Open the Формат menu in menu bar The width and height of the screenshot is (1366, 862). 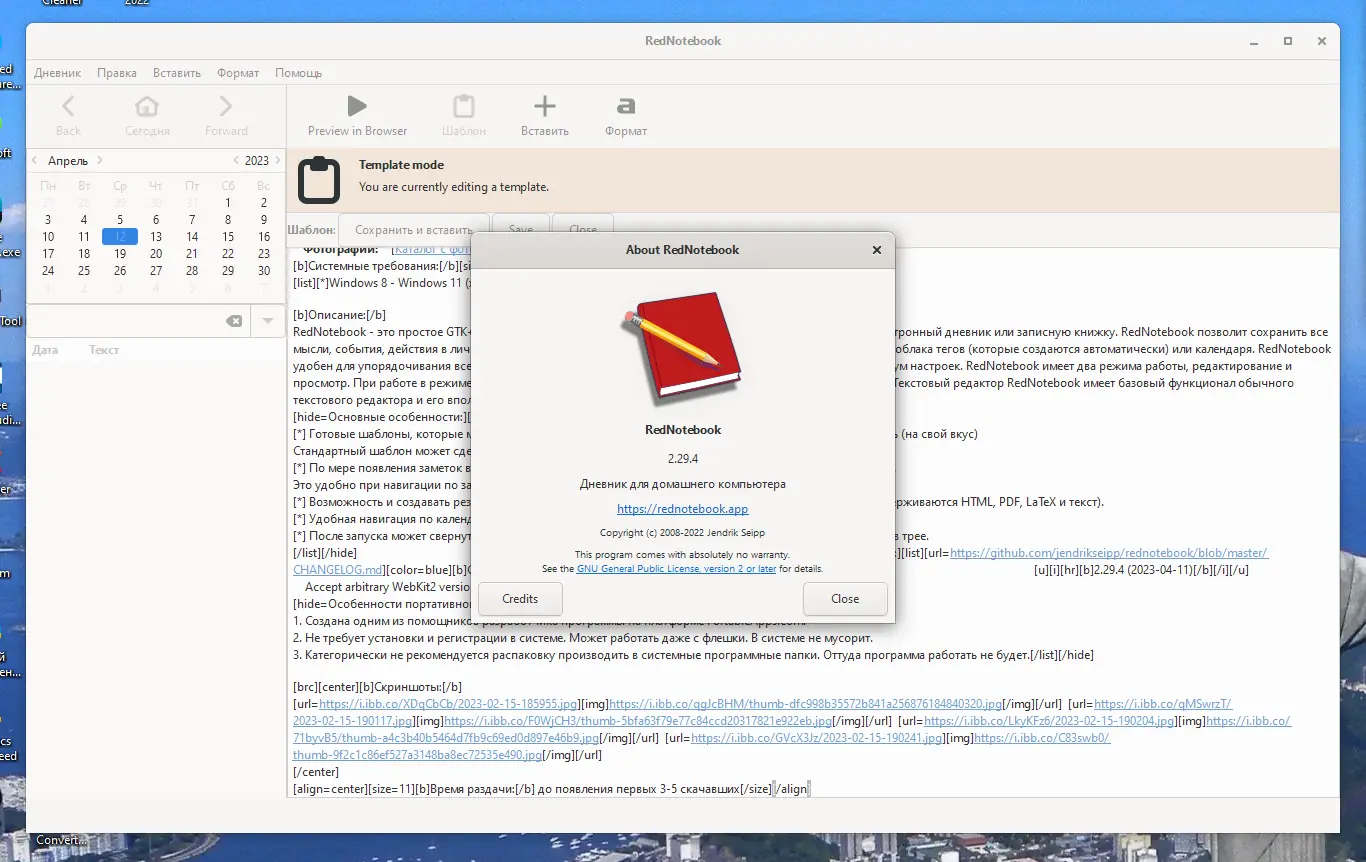[238, 73]
